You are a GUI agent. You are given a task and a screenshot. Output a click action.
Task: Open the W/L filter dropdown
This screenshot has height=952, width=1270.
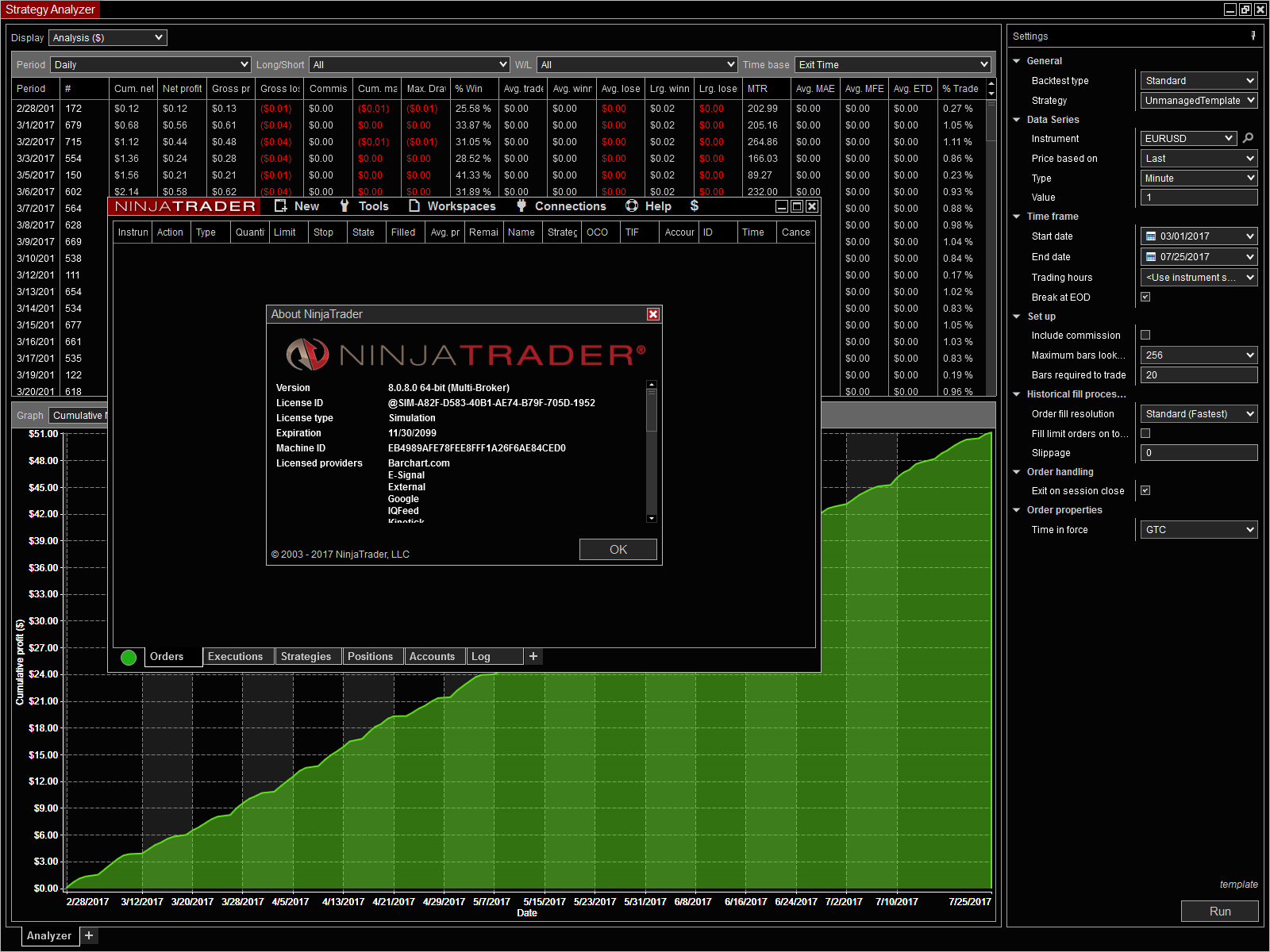[637, 64]
